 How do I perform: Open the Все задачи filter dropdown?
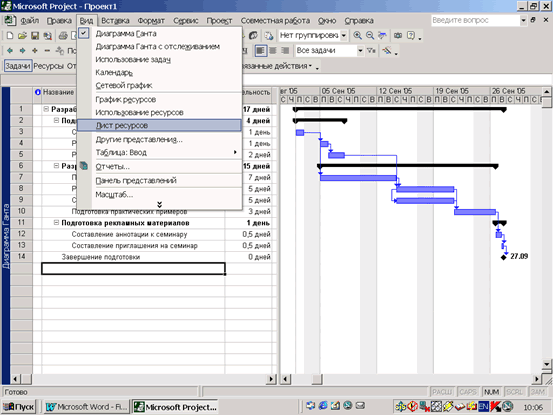(x=360, y=51)
